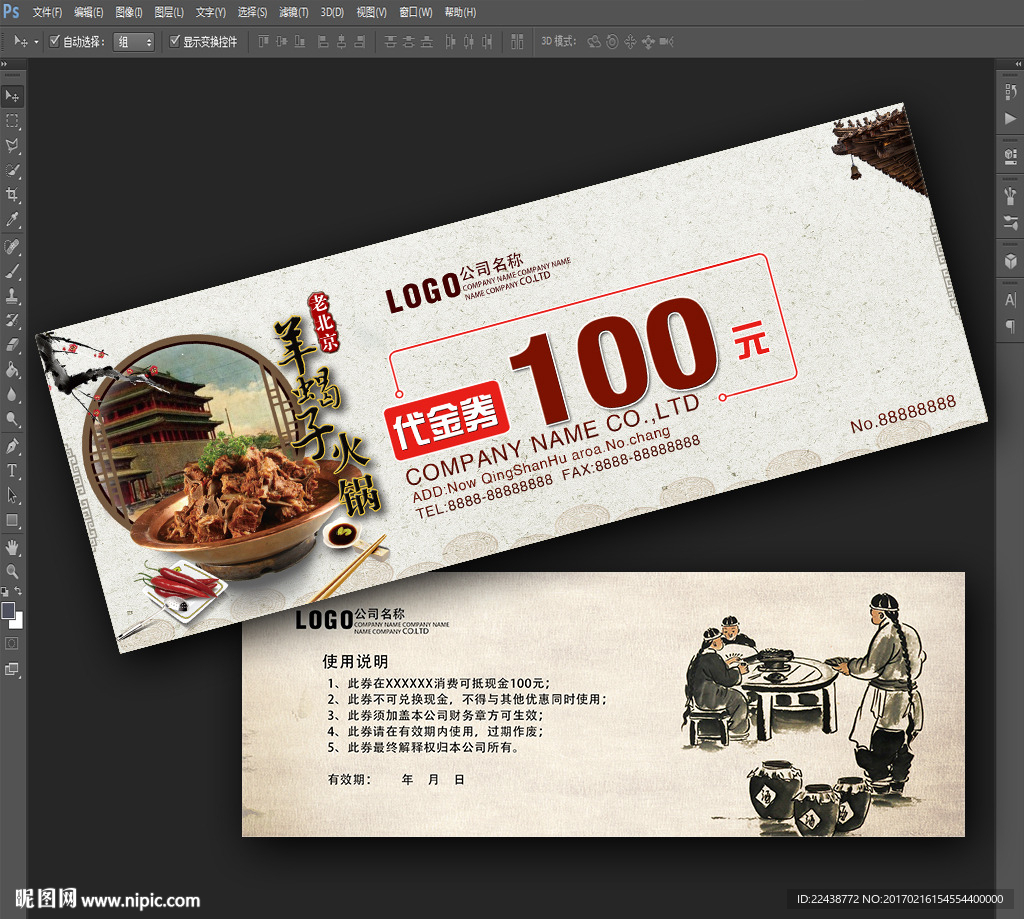Select the Rectangle shape tool
This screenshot has height=919, width=1024.
click(12, 520)
